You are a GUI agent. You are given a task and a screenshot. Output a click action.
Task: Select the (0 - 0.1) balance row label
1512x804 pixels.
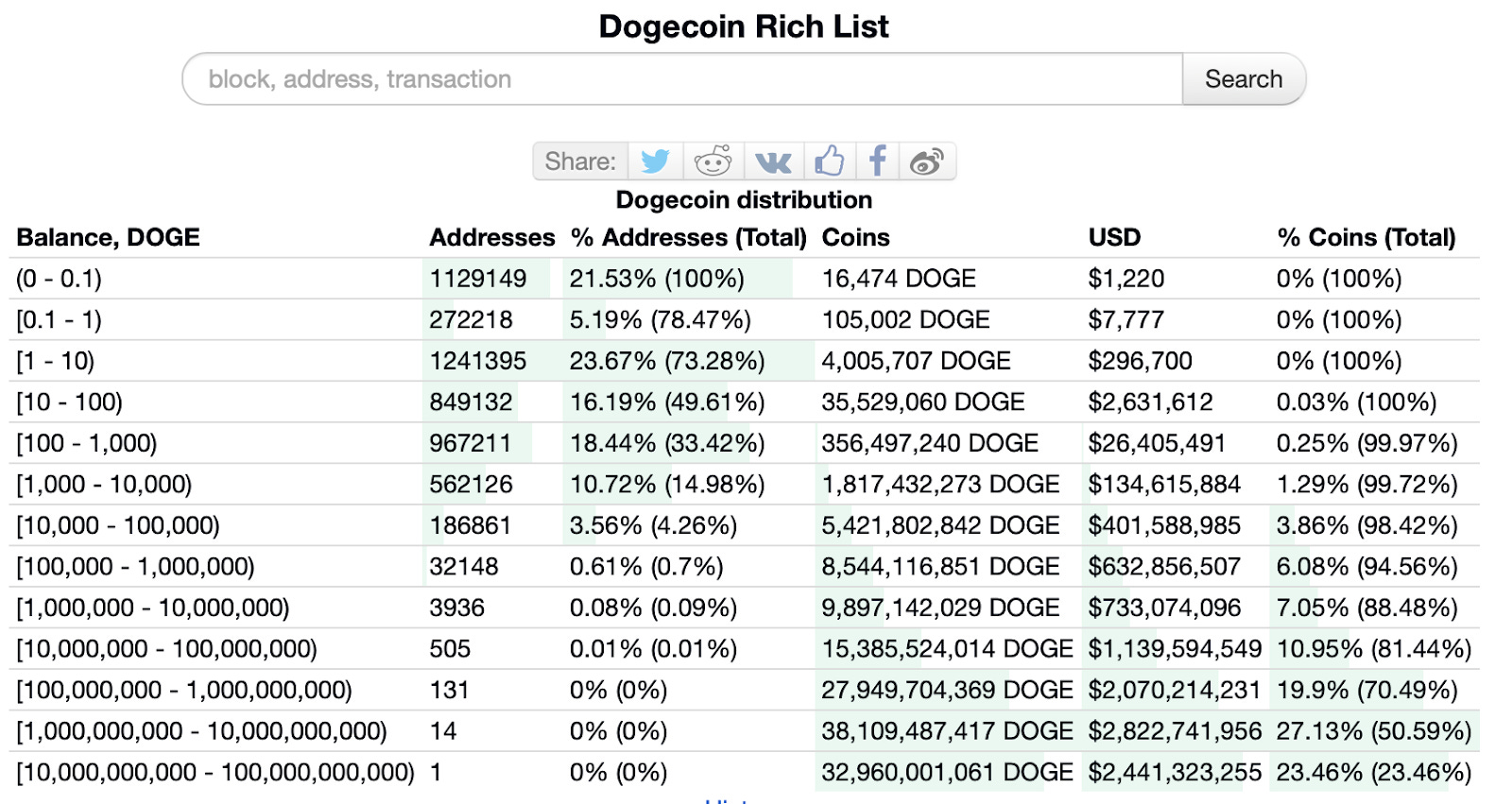pos(59,279)
